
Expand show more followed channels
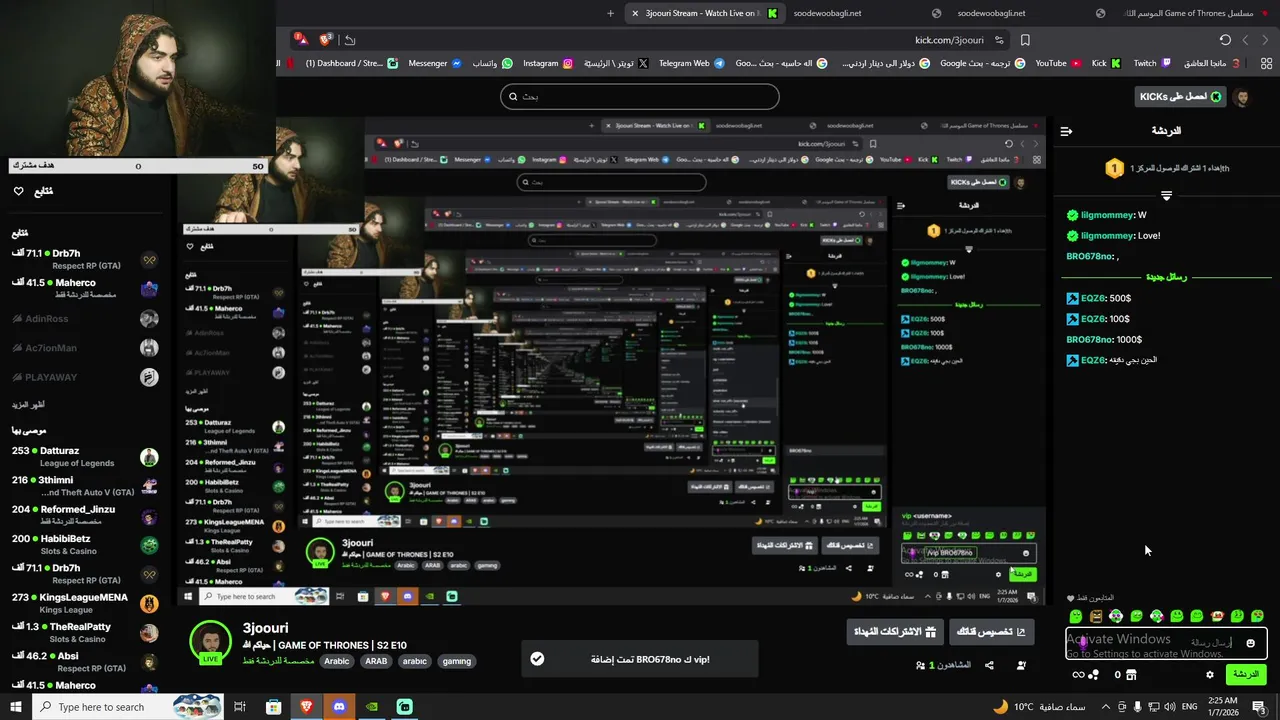coord(28,405)
